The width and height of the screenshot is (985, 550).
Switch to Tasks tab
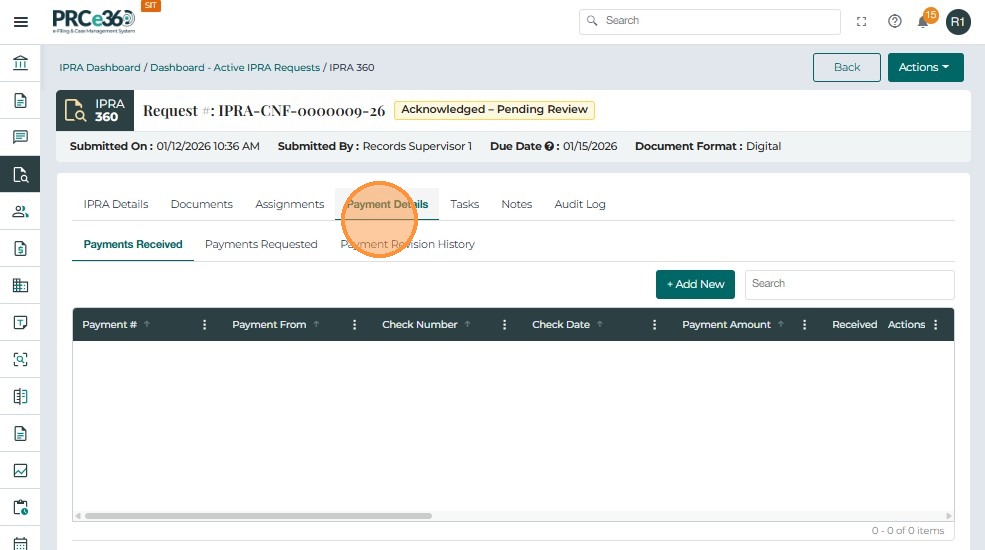(x=464, y=204)
